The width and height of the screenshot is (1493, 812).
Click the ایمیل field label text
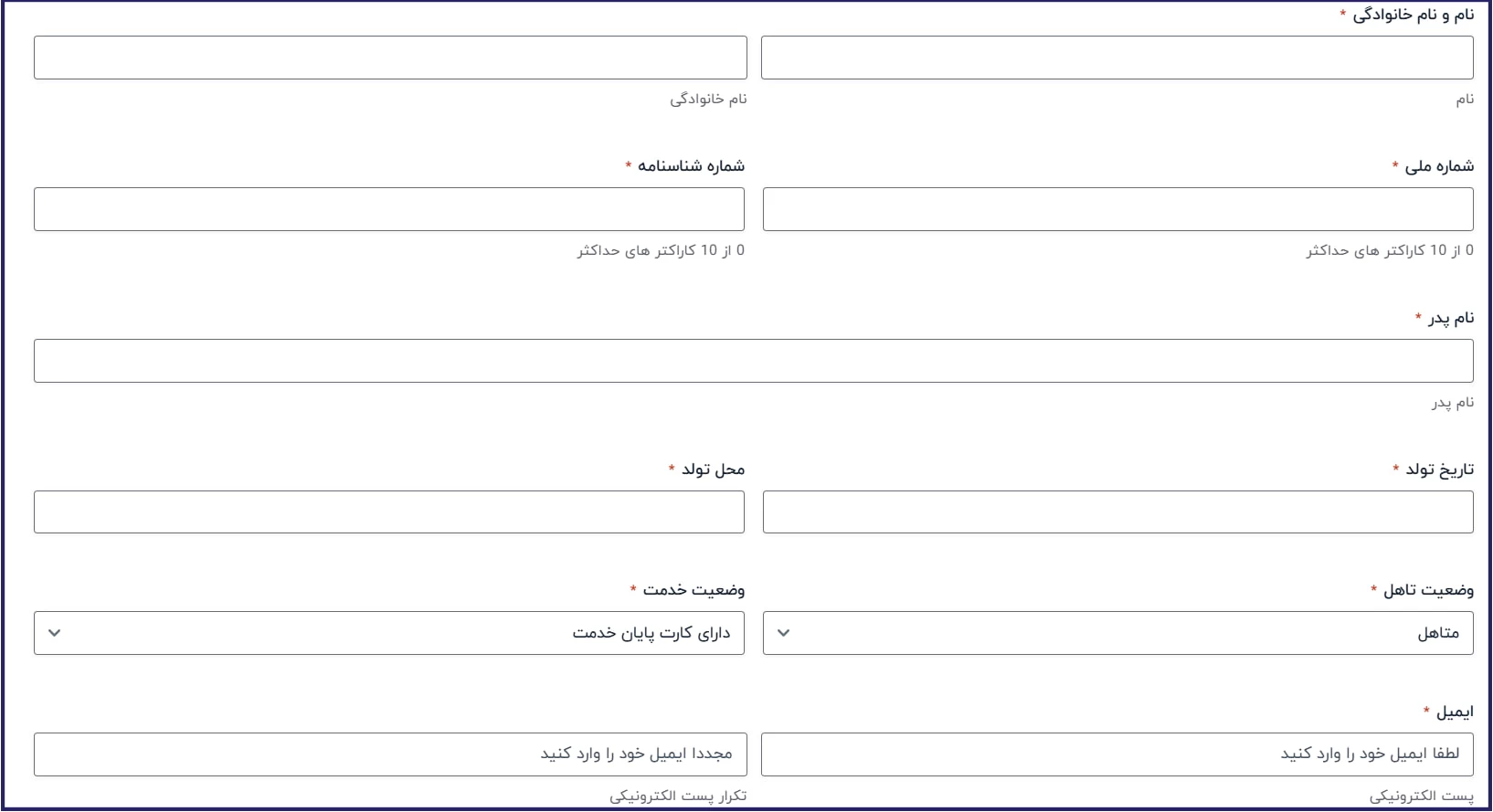point(1455,712)
